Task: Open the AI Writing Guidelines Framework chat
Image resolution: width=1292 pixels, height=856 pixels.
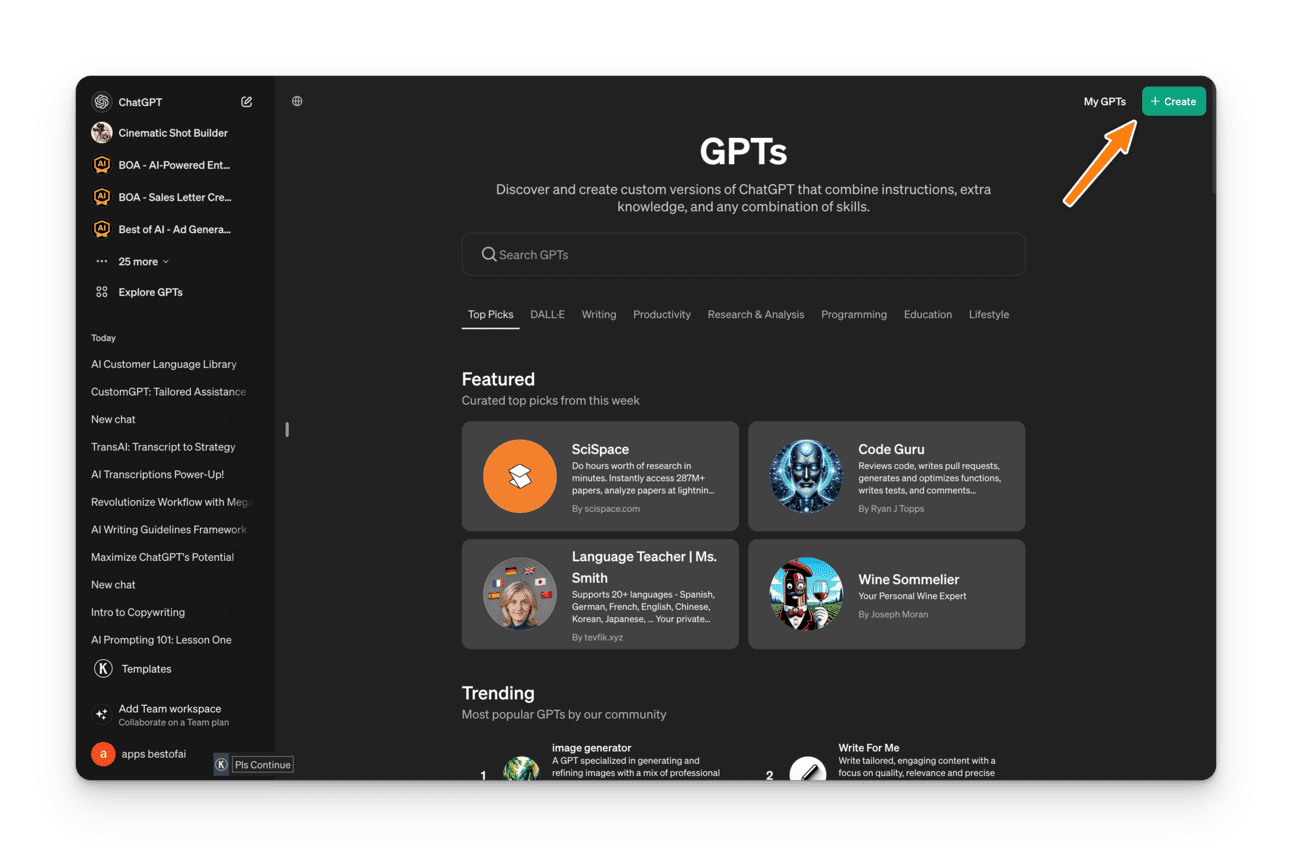Action: point(170,530)
